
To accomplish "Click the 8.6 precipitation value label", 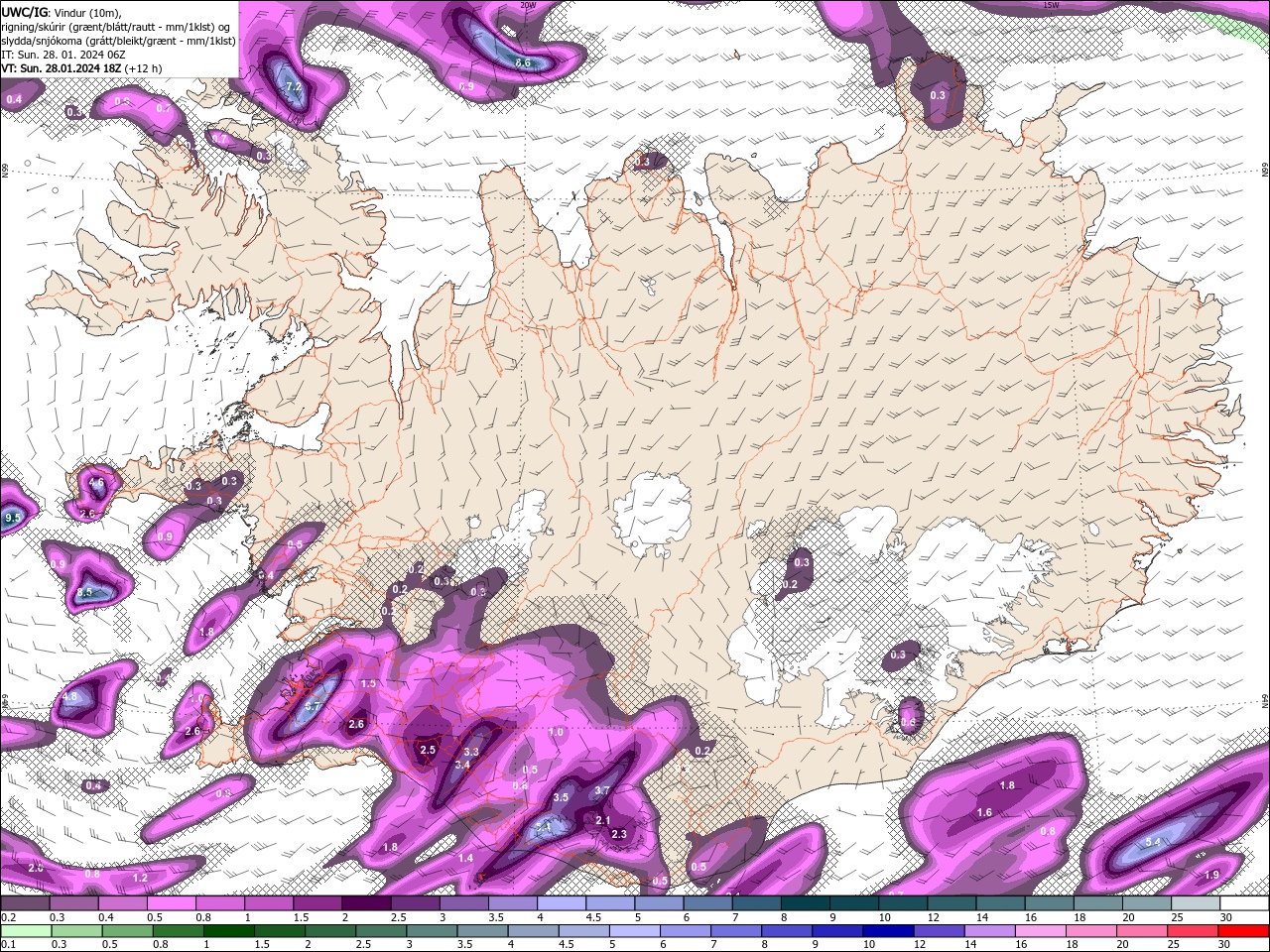I will point(523,62).
